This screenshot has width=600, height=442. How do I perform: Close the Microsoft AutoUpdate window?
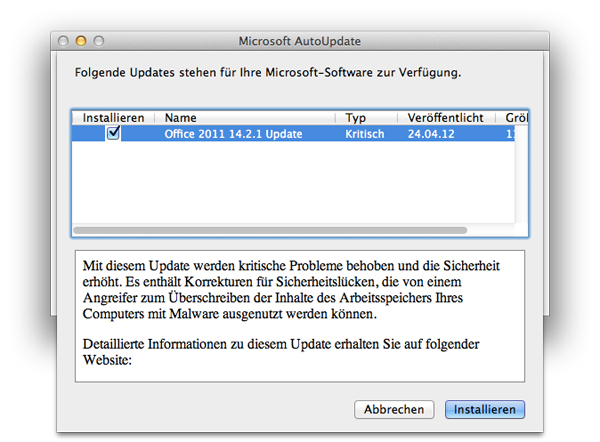point(63,41)
